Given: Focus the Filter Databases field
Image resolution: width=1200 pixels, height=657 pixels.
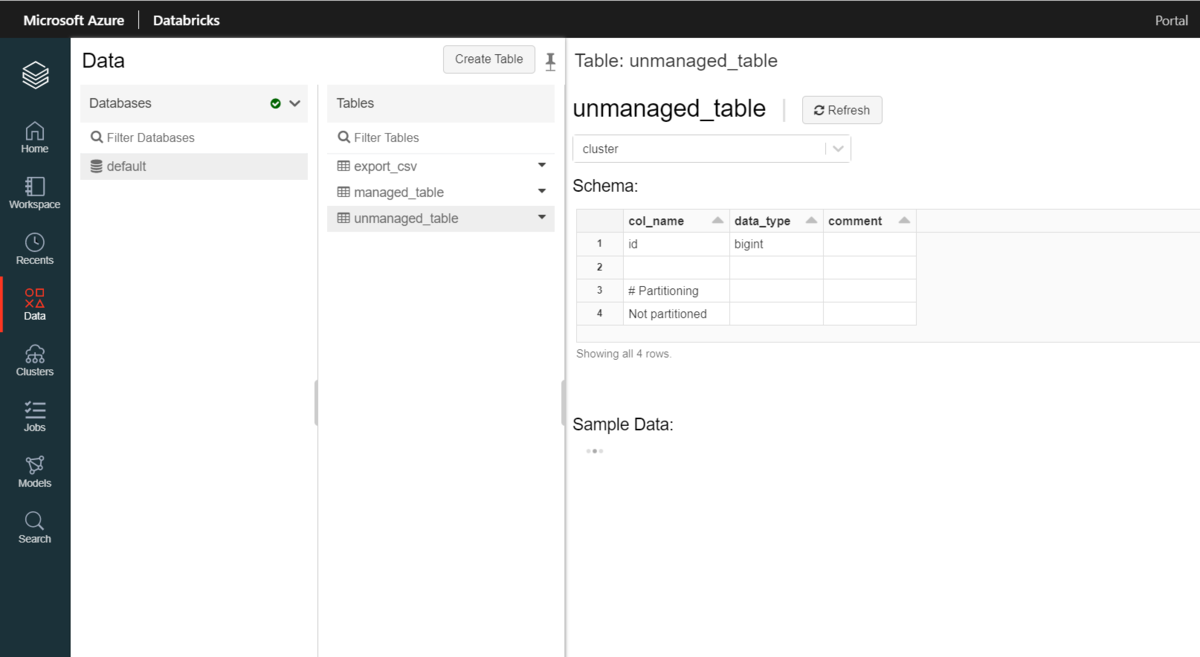Looking at the screenshot, I should click(x=194, y=137).
